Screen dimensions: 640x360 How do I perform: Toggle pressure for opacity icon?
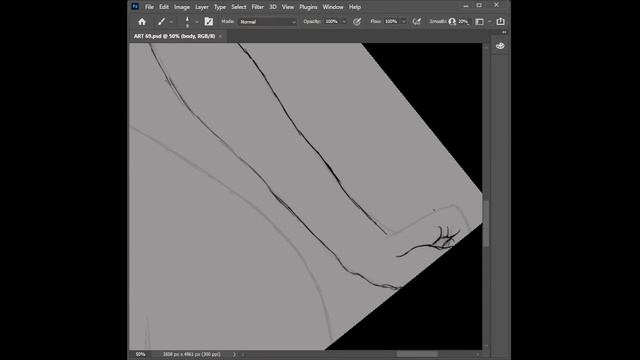pos(357,22)
